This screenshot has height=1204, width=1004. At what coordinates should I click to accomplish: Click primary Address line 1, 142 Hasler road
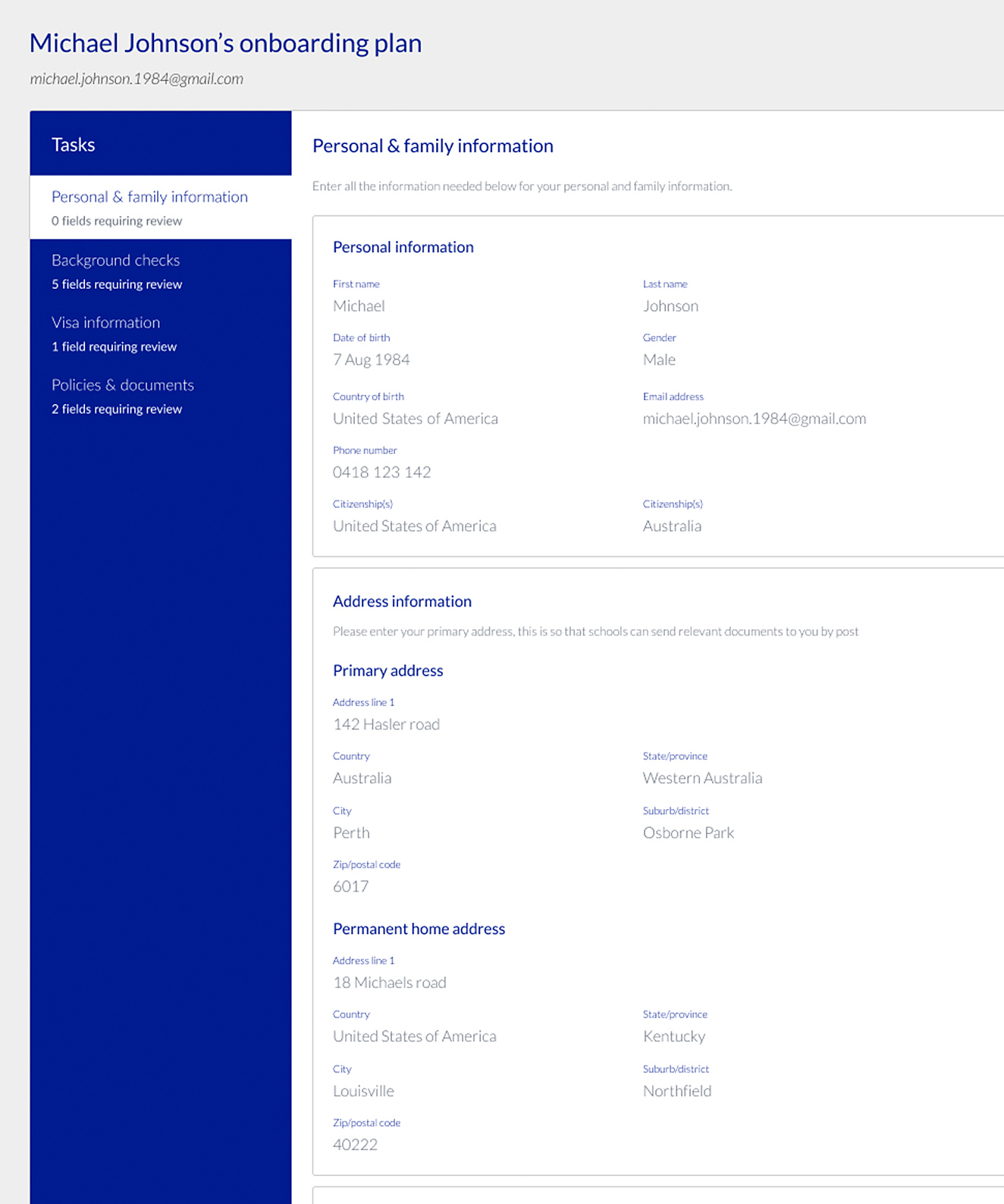tap(386, 725)
